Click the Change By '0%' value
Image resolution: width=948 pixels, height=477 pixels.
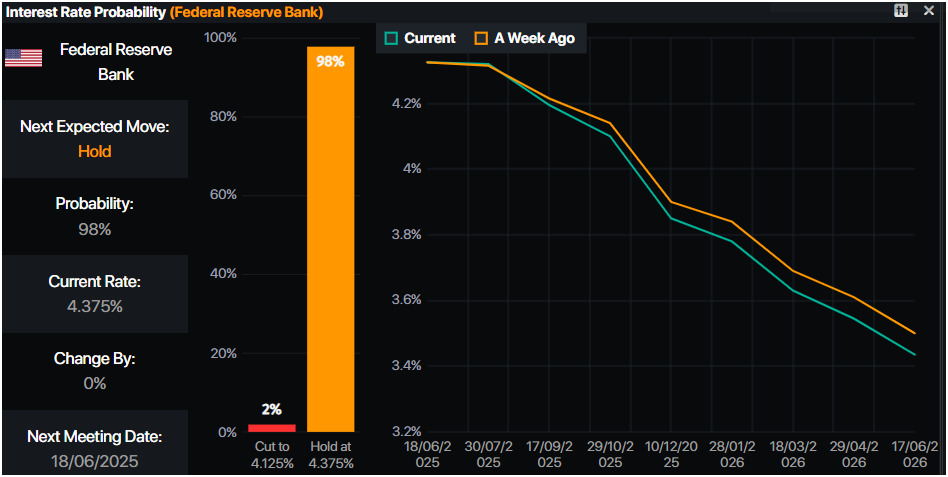[x=95, y=383]
